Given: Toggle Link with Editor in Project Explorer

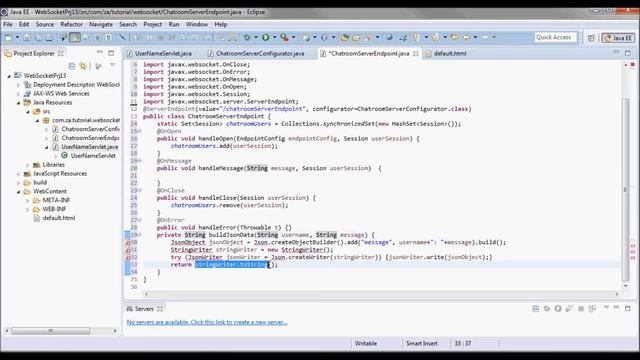Looking at the screenshot, I should 84,66.
